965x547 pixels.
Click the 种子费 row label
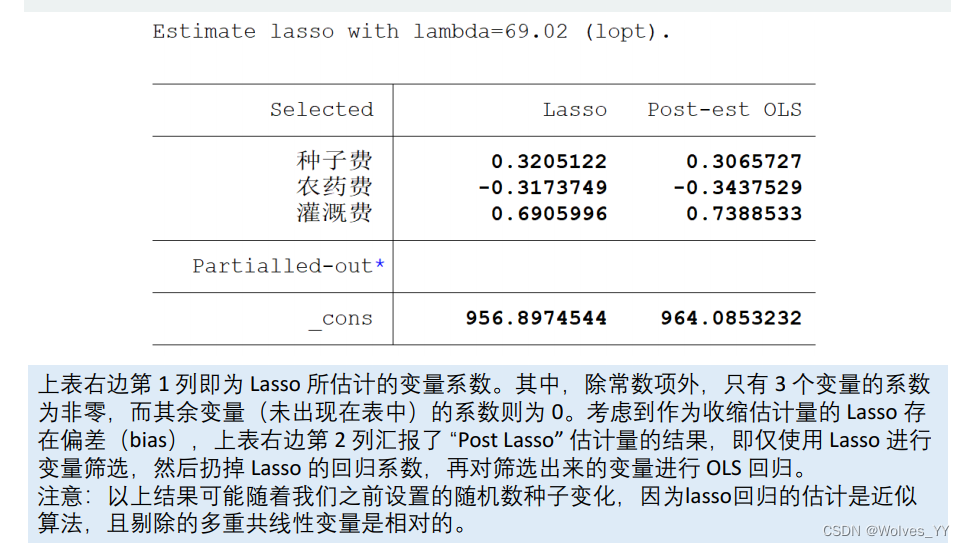click(x=334, y=161)
